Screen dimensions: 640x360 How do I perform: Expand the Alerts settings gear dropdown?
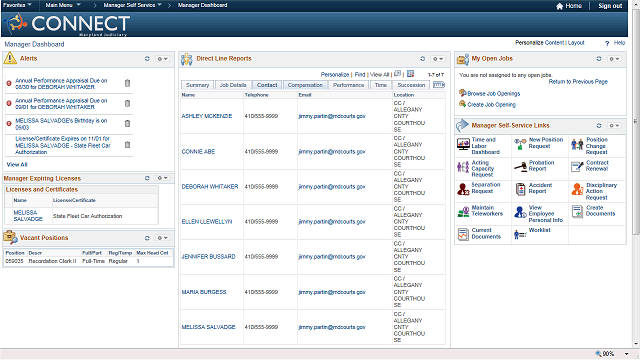(x=162, y=59)
